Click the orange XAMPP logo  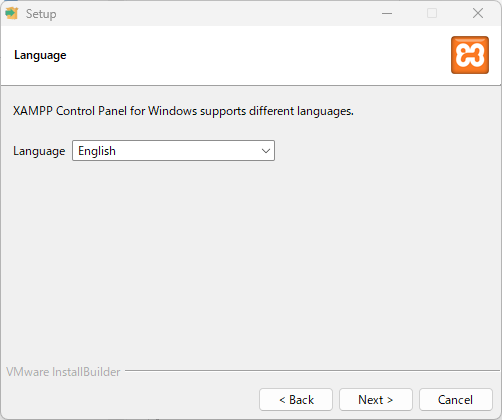point(470,55)
